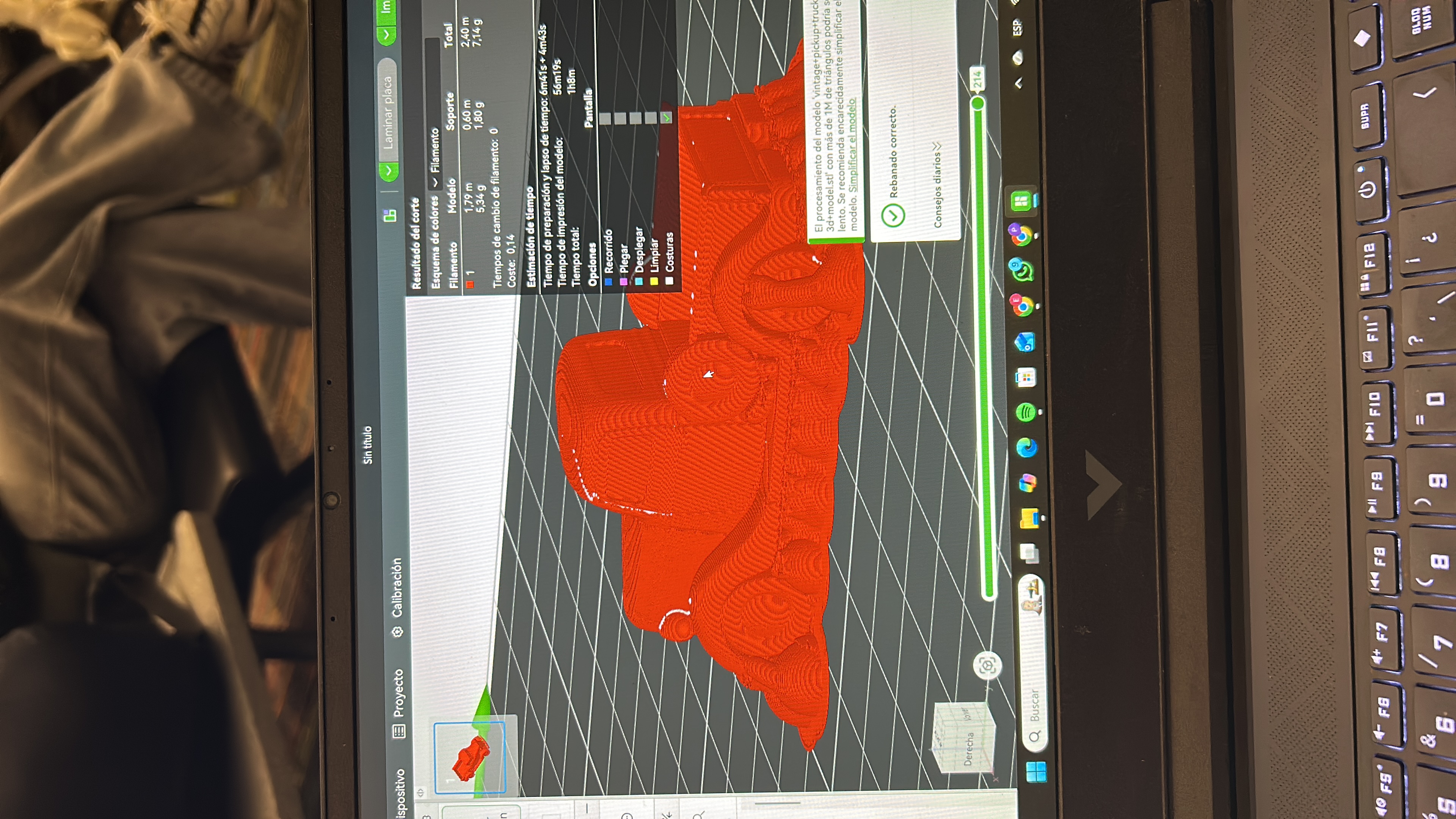Click the Estimación de tiempo heading

[x=530, y=237]
